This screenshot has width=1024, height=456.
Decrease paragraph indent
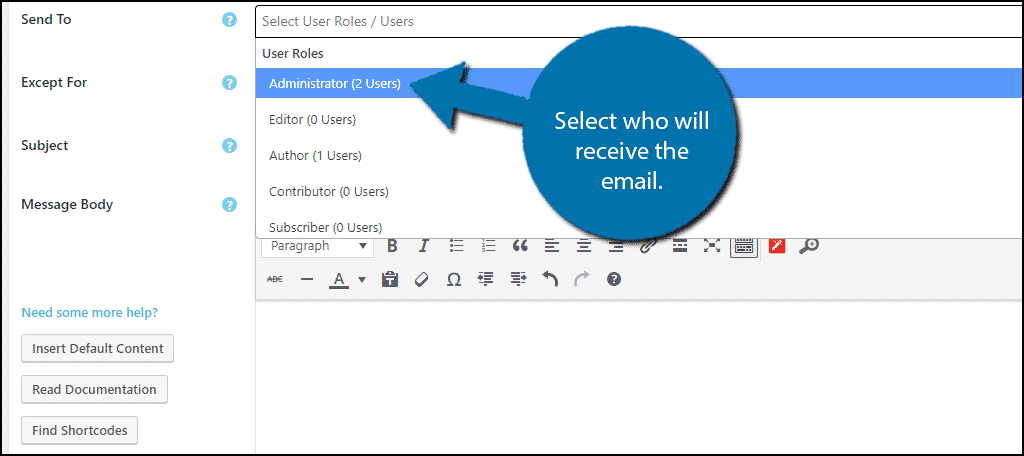[485, 279]
